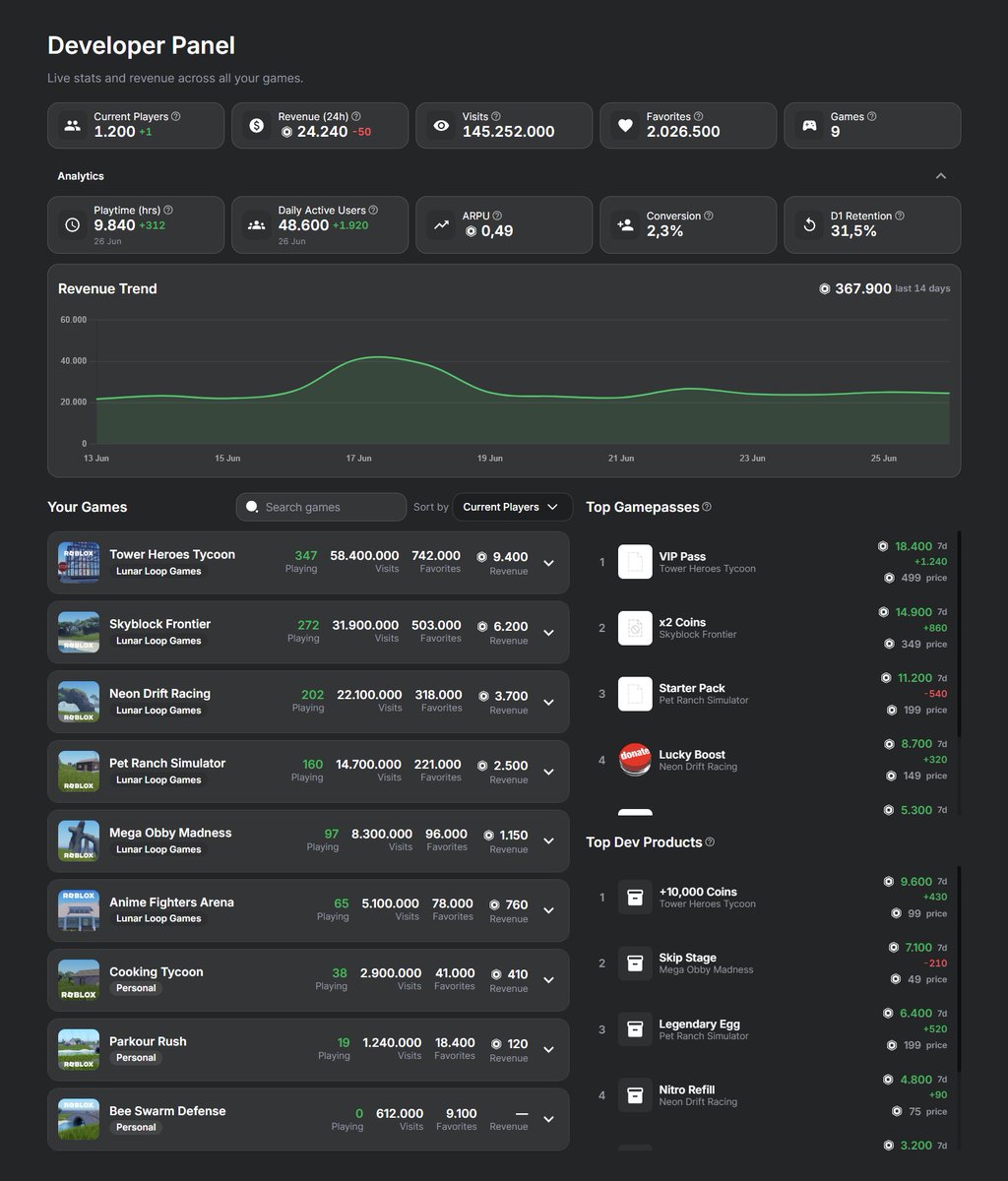Image resolution: width=1008 pixels, height=1181 pixels.
Task: Open Neon Drift Racing thumbnail
Action: (x=79, y=703)
